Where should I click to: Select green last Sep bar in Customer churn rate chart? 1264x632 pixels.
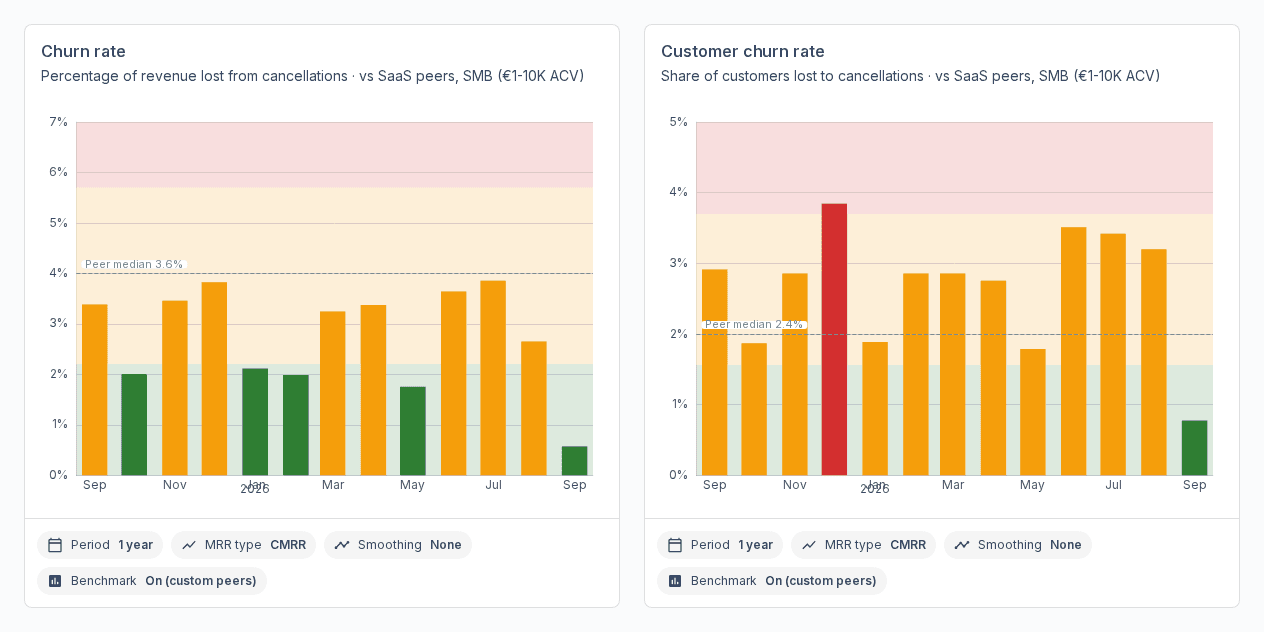click(x=1195, y=448)
